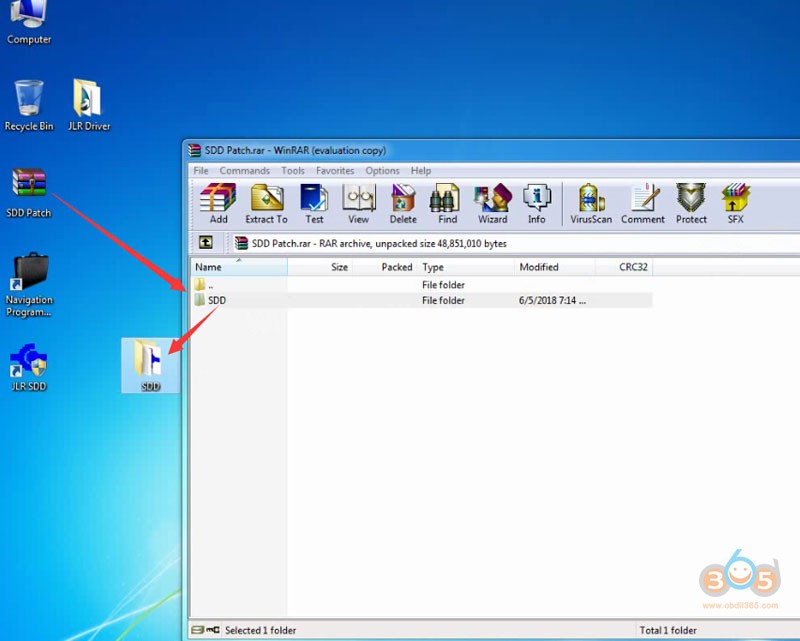Screen dimensions: 800x641
Task: Click the Test archive icon
Action: 314,203
